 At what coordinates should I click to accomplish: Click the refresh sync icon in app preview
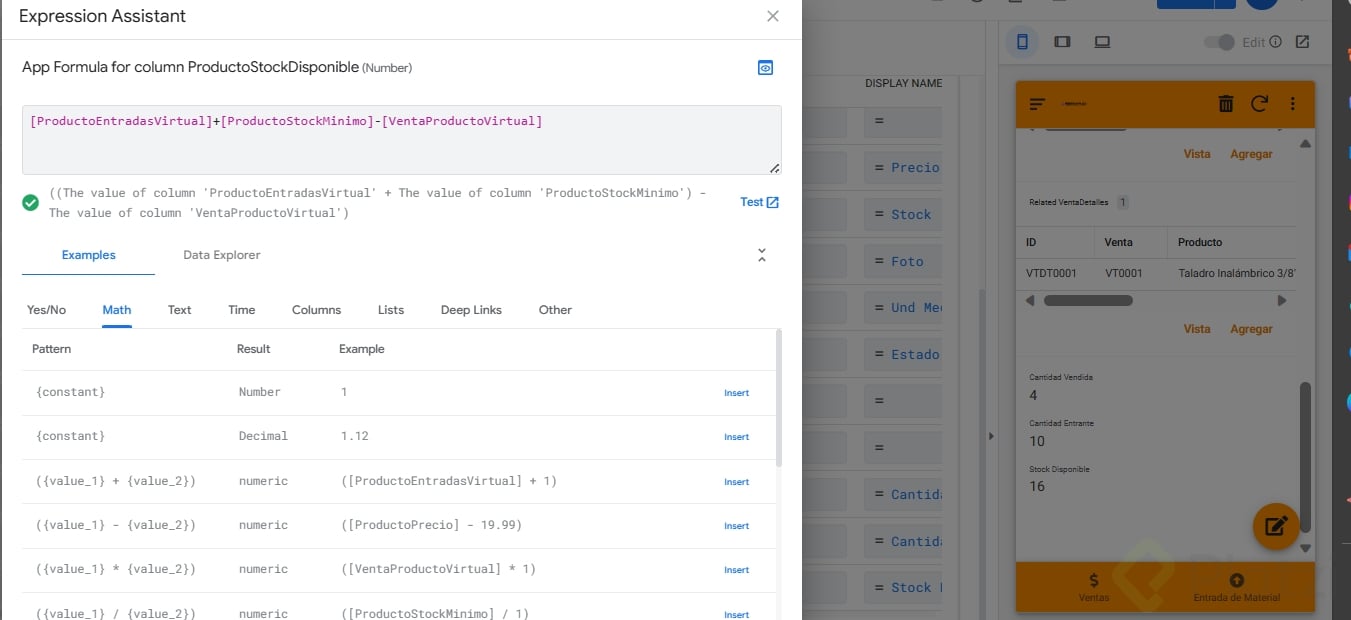pyautogui.click(x=1259, y=103)
